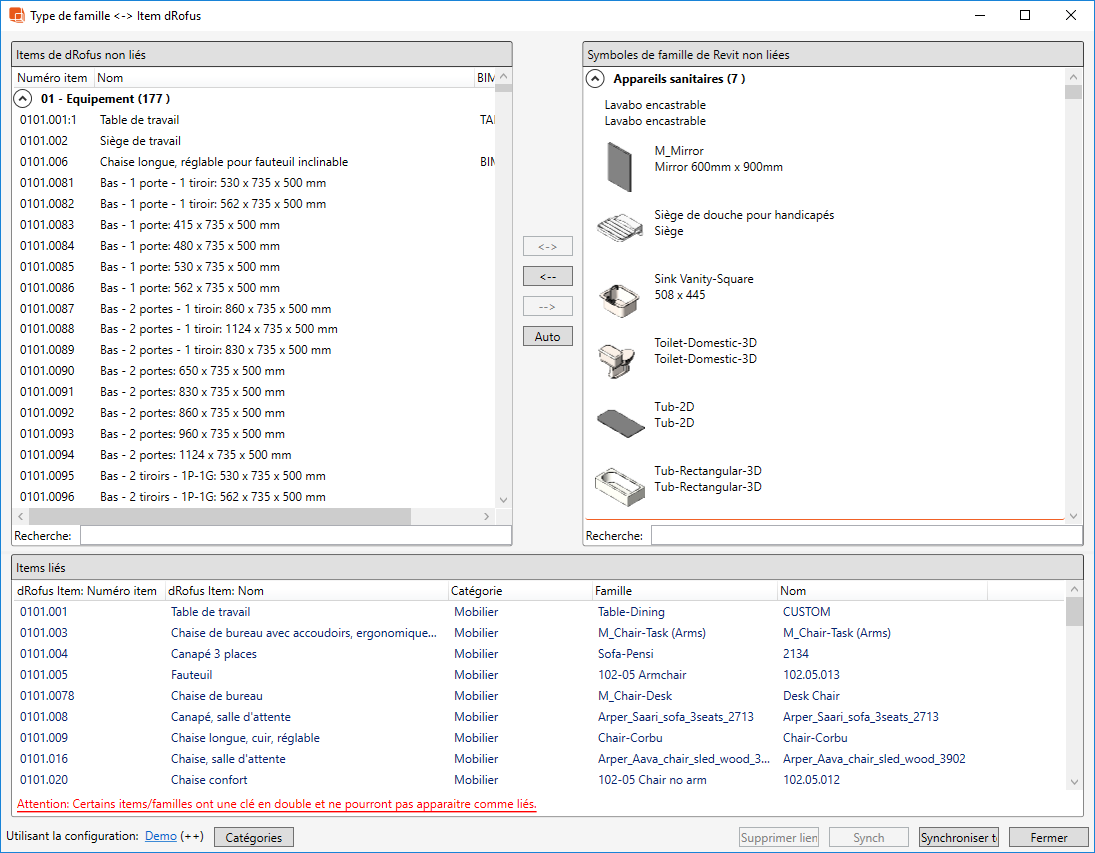The image size is (1095, 853).
Task: Click the dRofus items Recherche field
Action: point(295,536)
